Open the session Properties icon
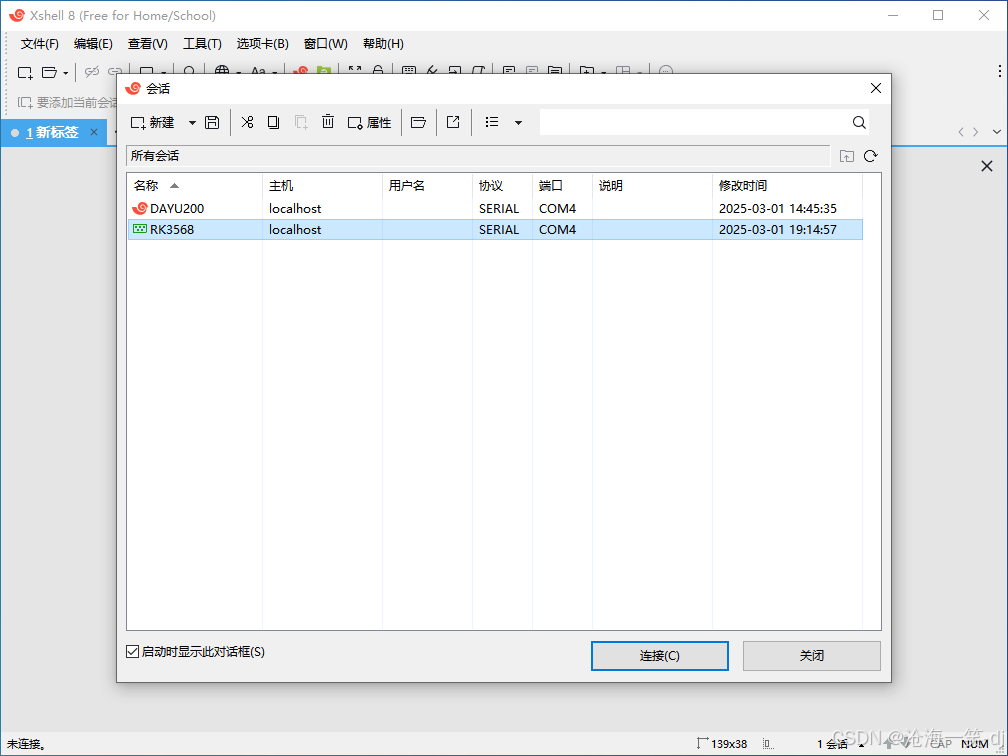1008x756 pixels. coord(370,122)
